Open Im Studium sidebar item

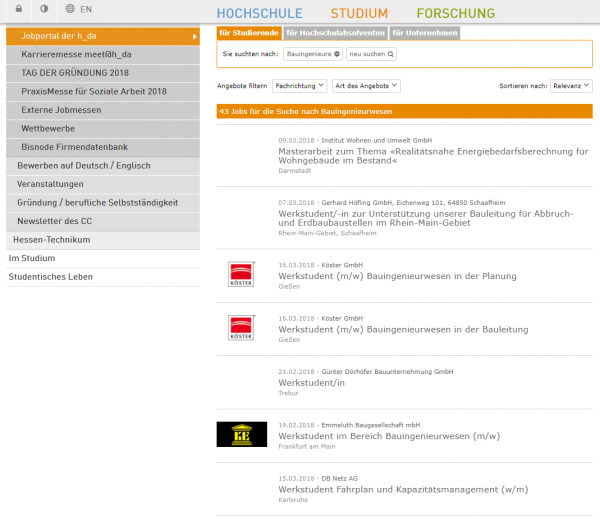coord(103,259)
